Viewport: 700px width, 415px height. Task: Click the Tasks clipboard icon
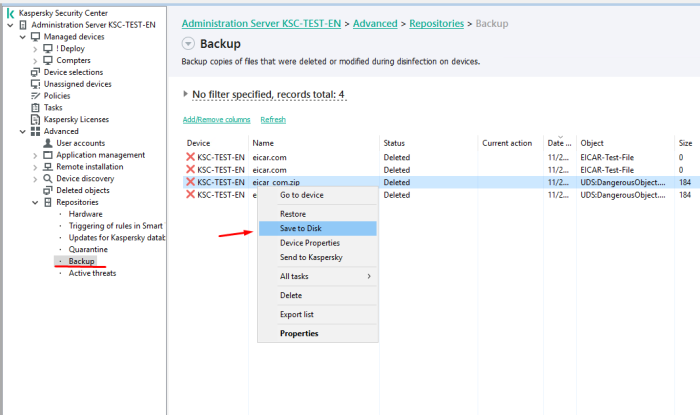[36, 108]
